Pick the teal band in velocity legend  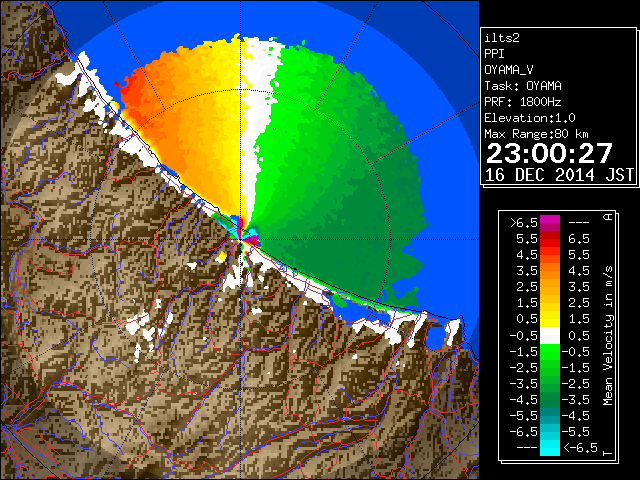click(x=550, y=416)
